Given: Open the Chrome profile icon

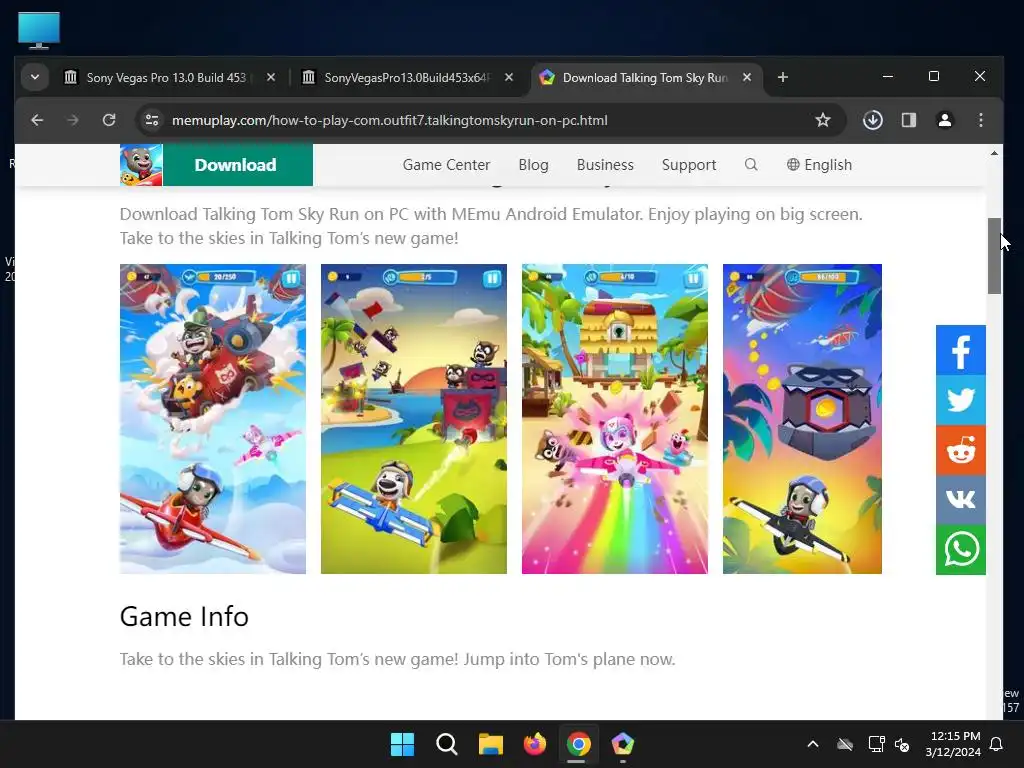Looking at the screenshot, I should 944,120.
